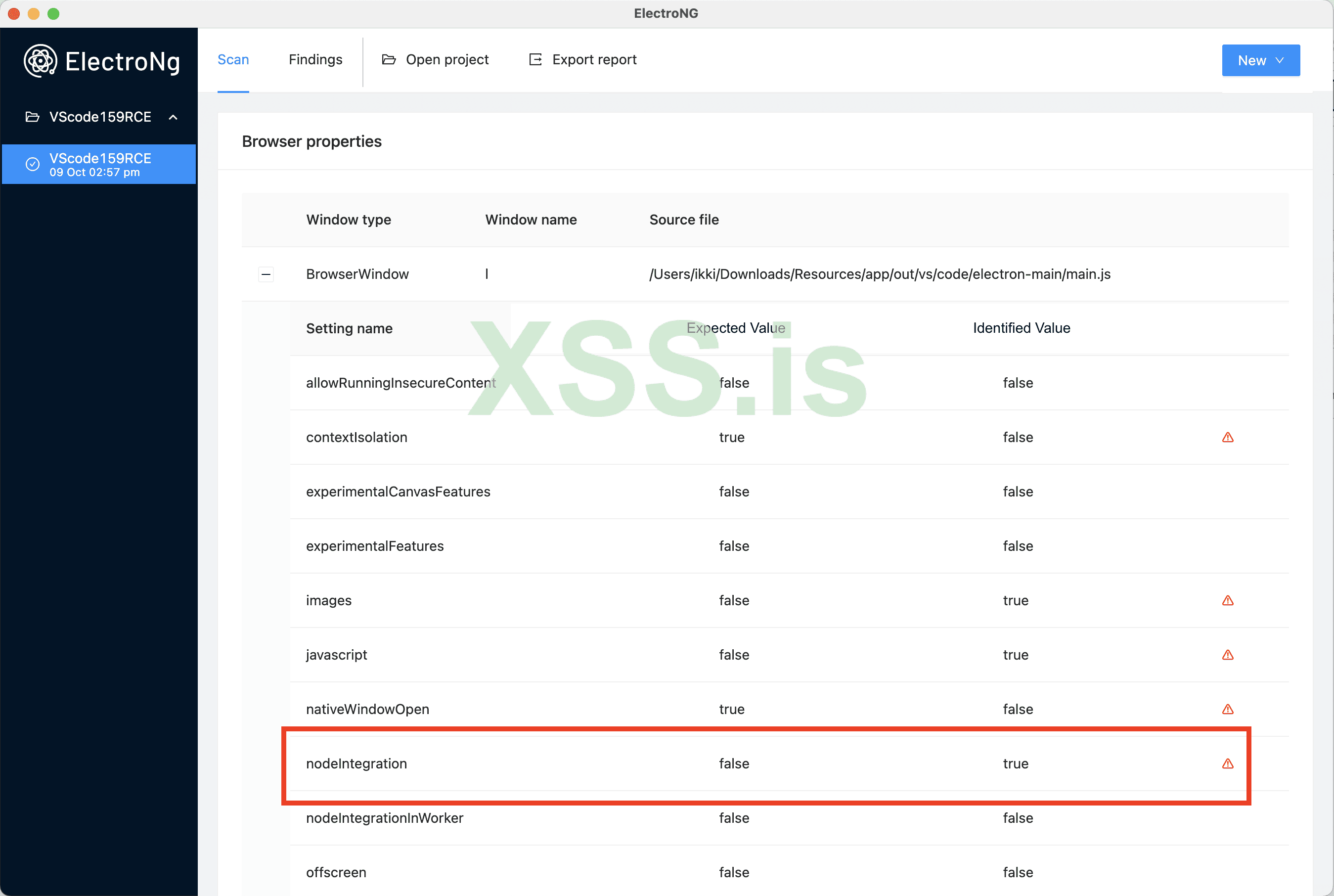Image resolution: width=1334 pixels, height=896 pixels.
Task: Collapse the VScode159RCE sidebar section chevron
Action: (173, 117)
